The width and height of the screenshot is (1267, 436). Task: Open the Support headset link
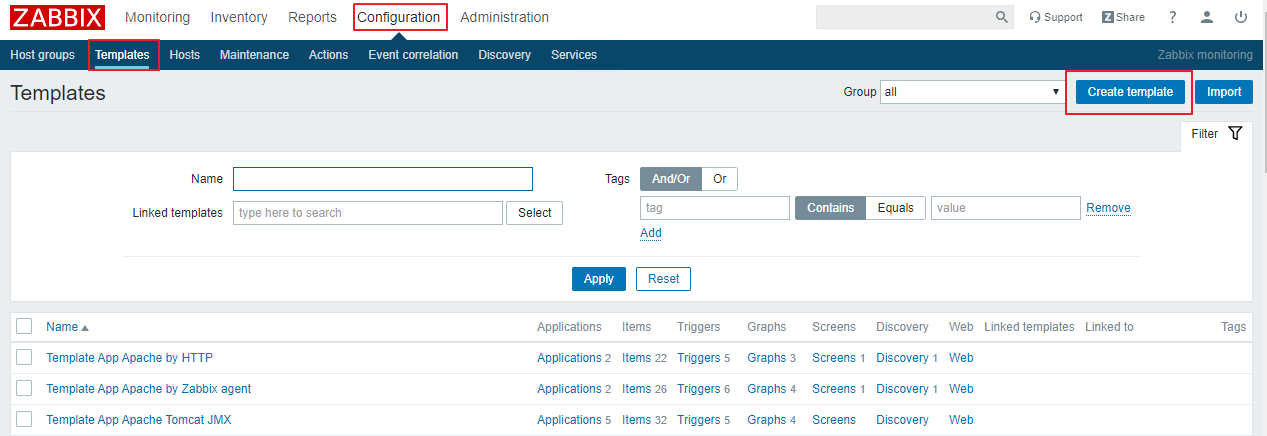coord(1056,17)
